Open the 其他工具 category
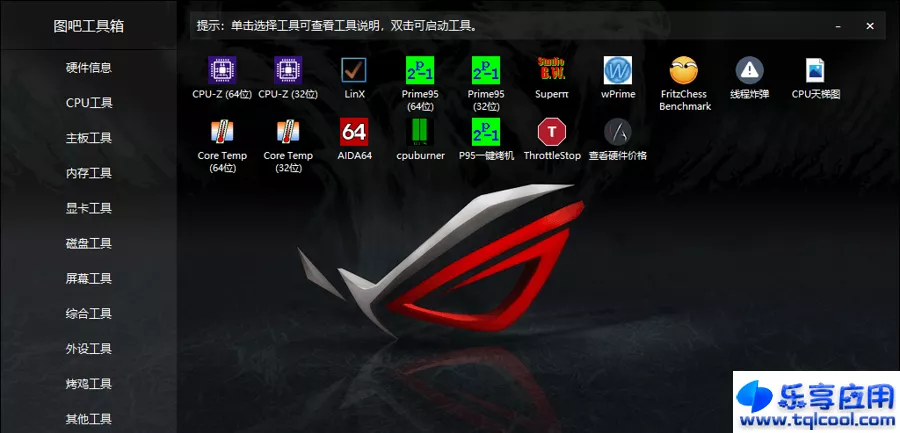This screenshot has width=900, height=433. tap(88, 419)
